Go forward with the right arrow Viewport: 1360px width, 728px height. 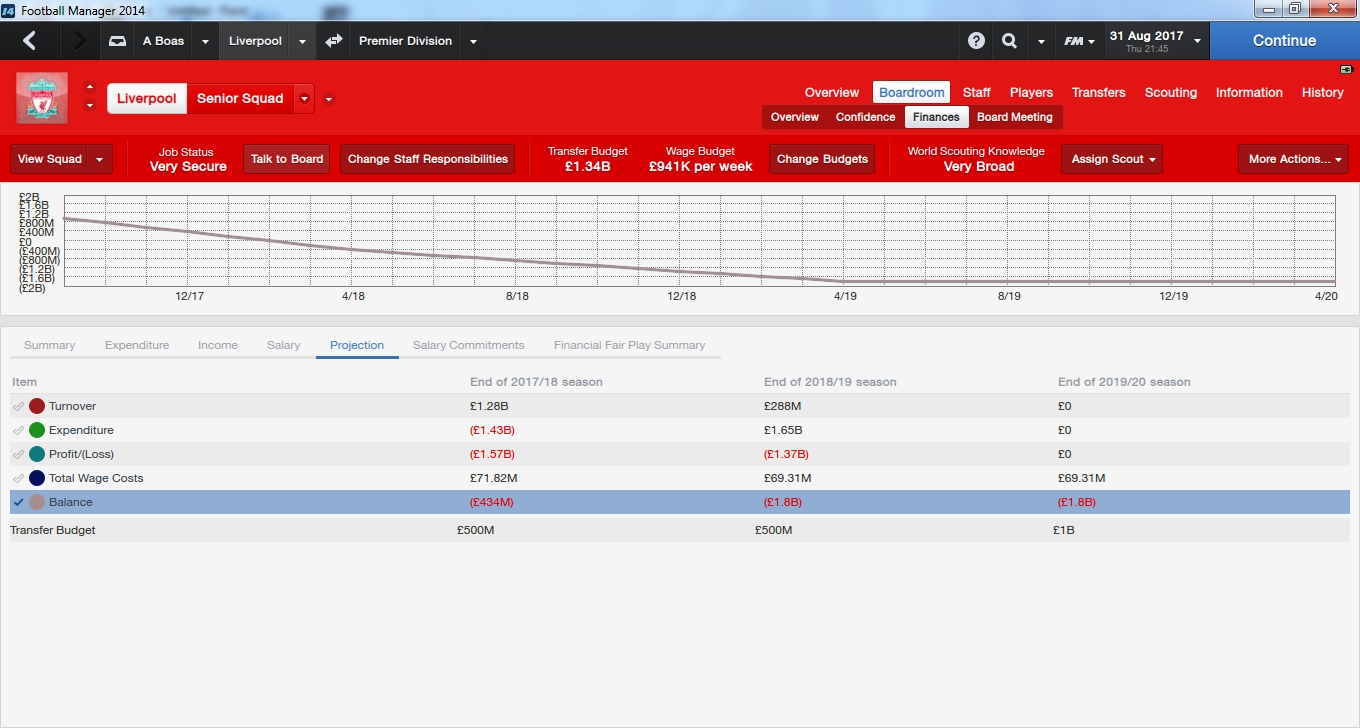(81, 41)
